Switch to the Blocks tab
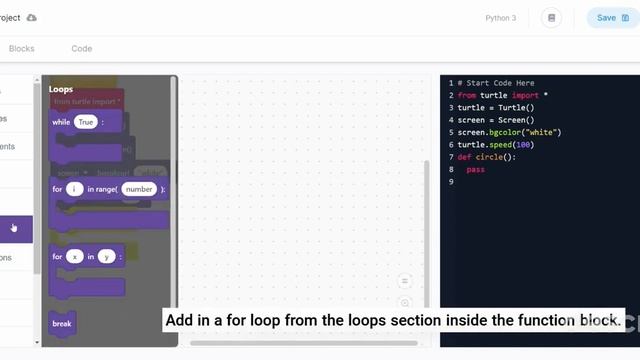The height and width of the screenshot is (360, 640). (x=22, y=49)
